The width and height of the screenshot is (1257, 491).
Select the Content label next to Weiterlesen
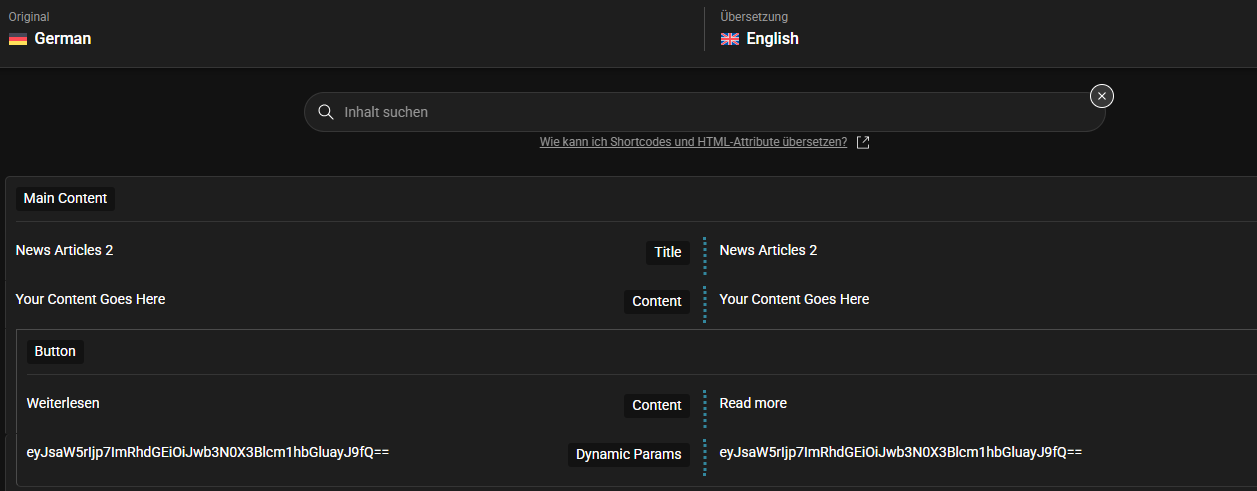[657, 405]
